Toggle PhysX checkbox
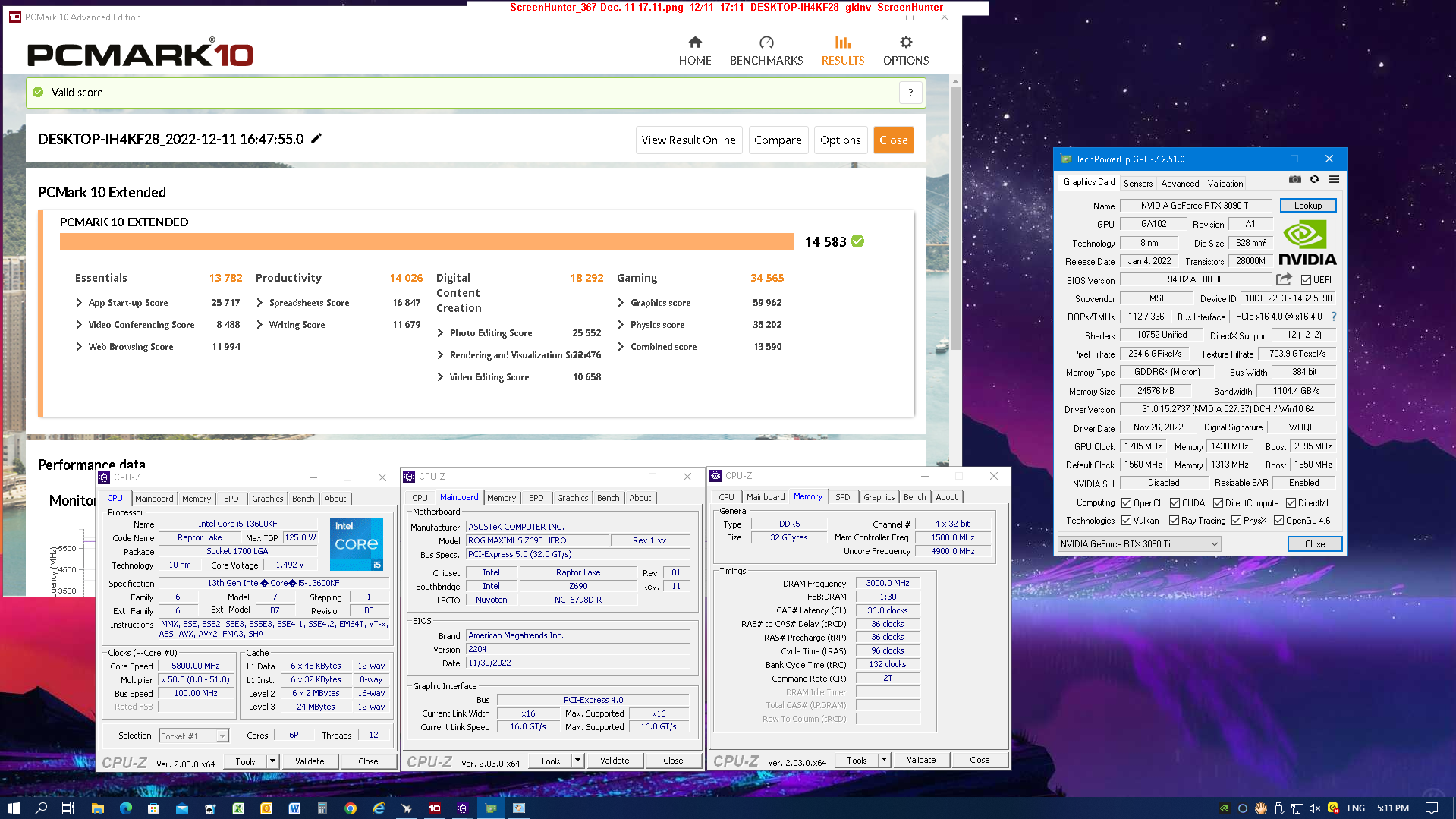 [x=1237, y=521]
